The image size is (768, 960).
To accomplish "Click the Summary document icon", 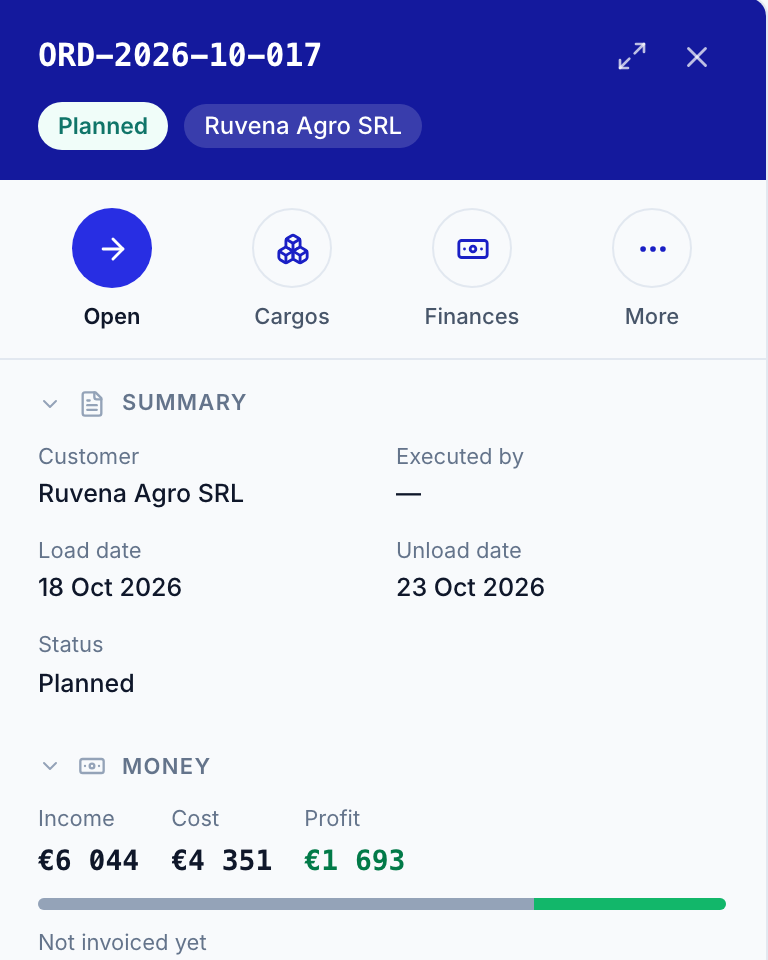I will coord(92,404).
